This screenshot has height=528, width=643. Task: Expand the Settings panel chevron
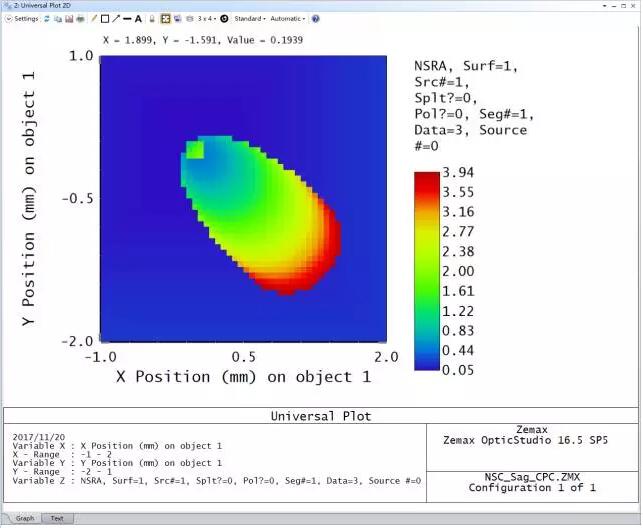(9, 19)
